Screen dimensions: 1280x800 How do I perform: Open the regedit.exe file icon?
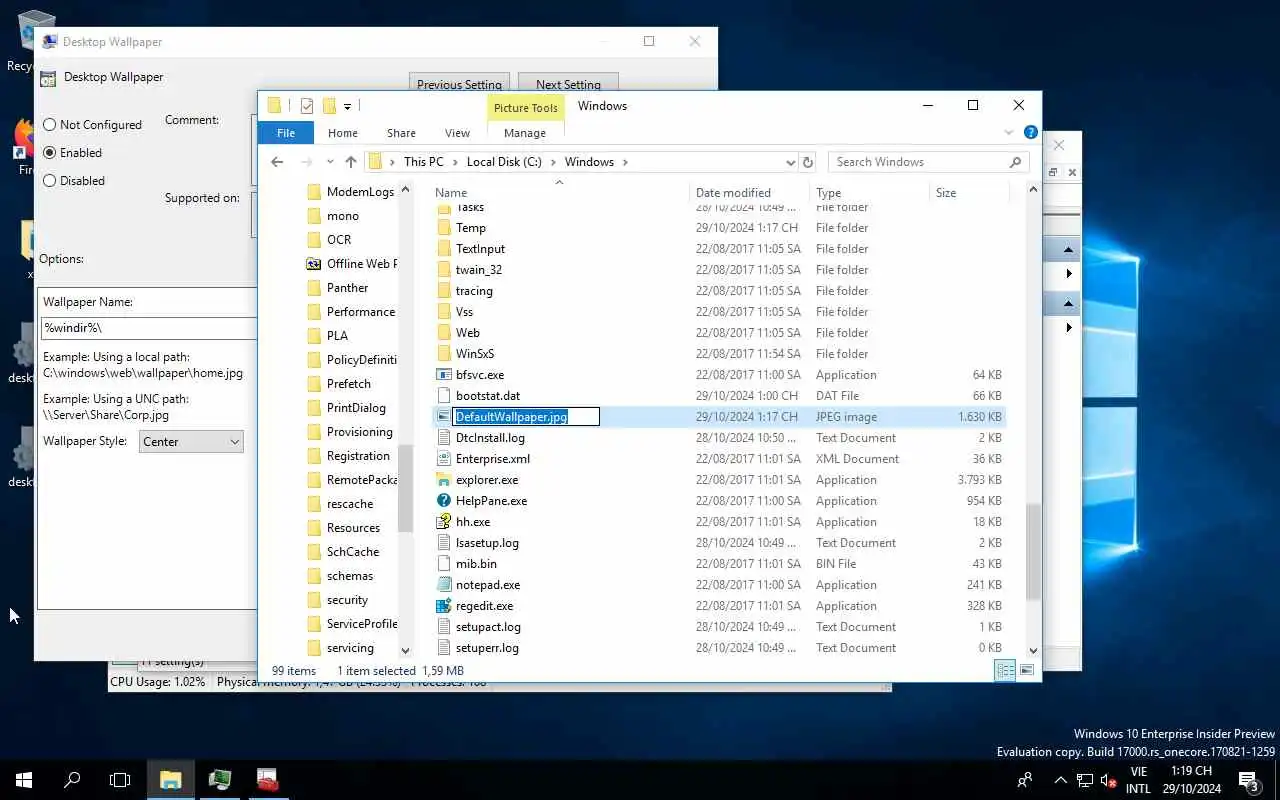[x=444, y=606]
